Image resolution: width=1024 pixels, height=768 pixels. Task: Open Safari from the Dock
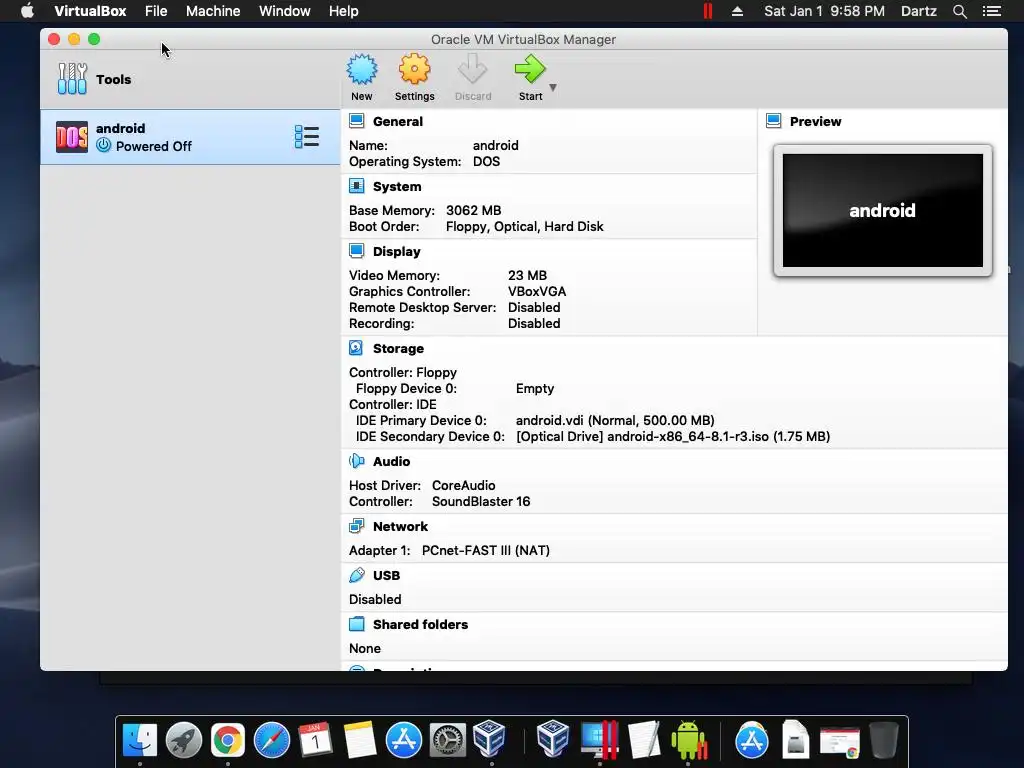[272, 741]
